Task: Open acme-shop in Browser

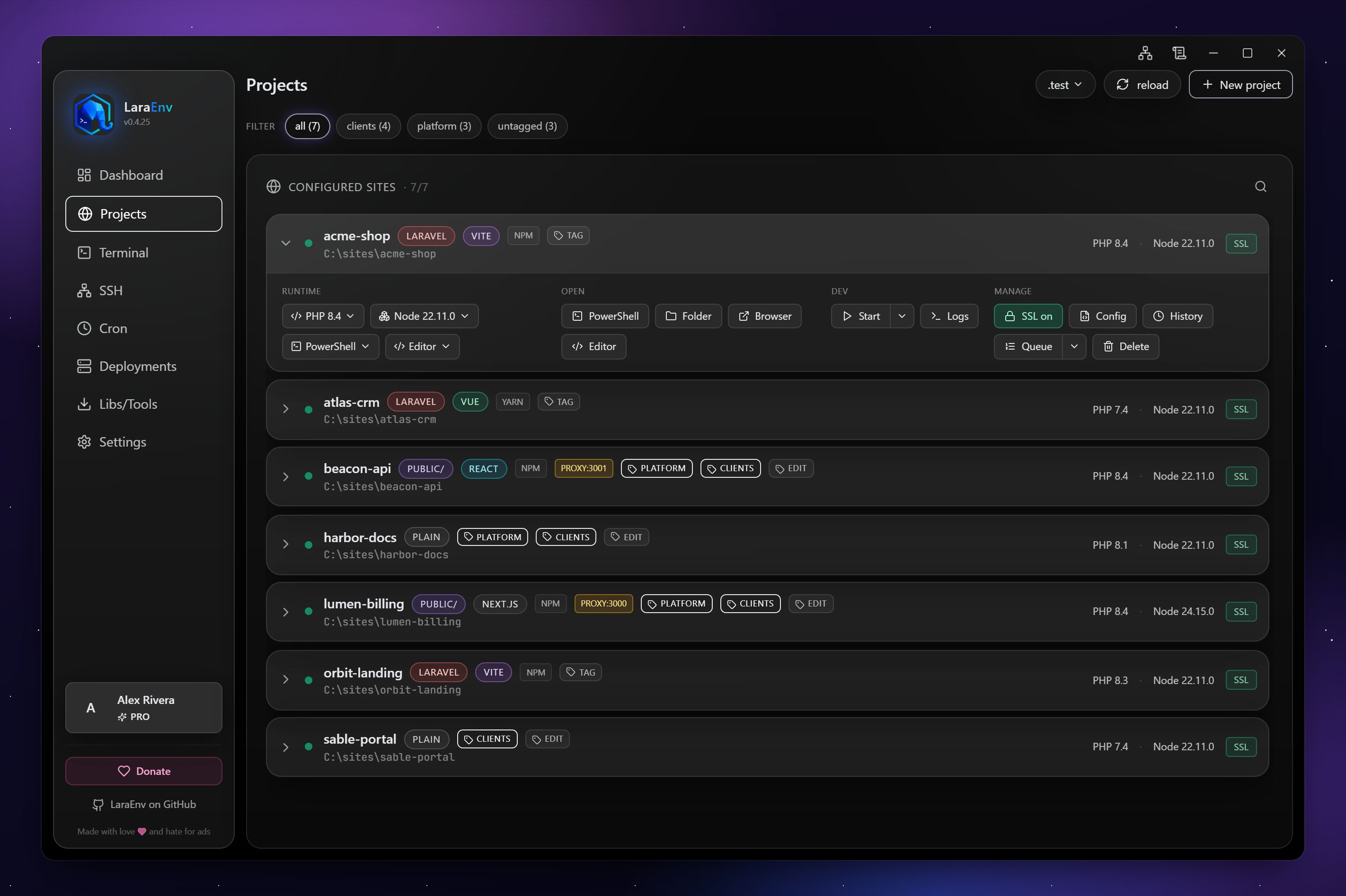Action: click(x=764, y=316)
